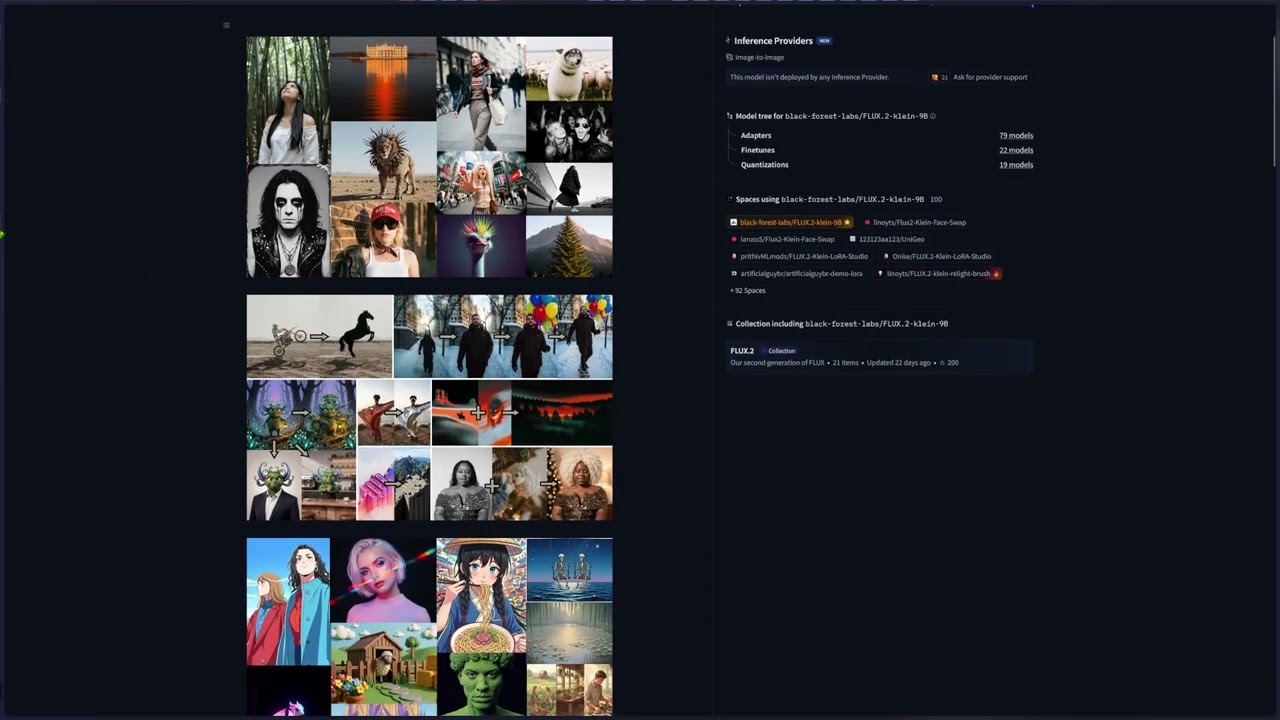
Task: Click the Model tree heading icon
Action: tap(730, 116)
